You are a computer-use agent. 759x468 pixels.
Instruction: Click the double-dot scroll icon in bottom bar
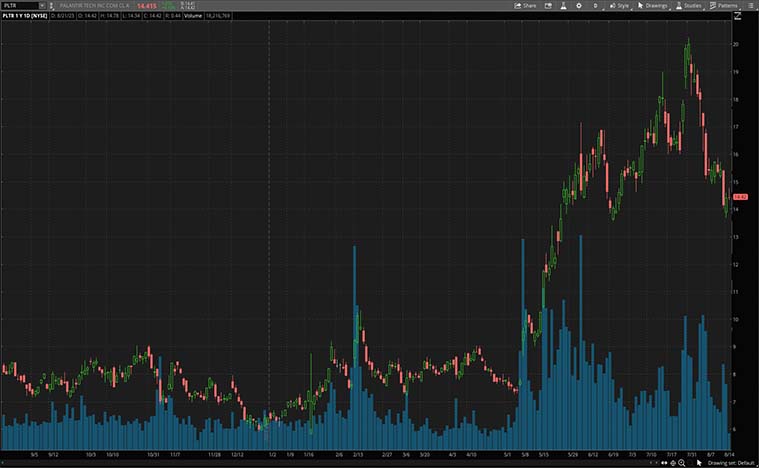click(x=664, y=463)
